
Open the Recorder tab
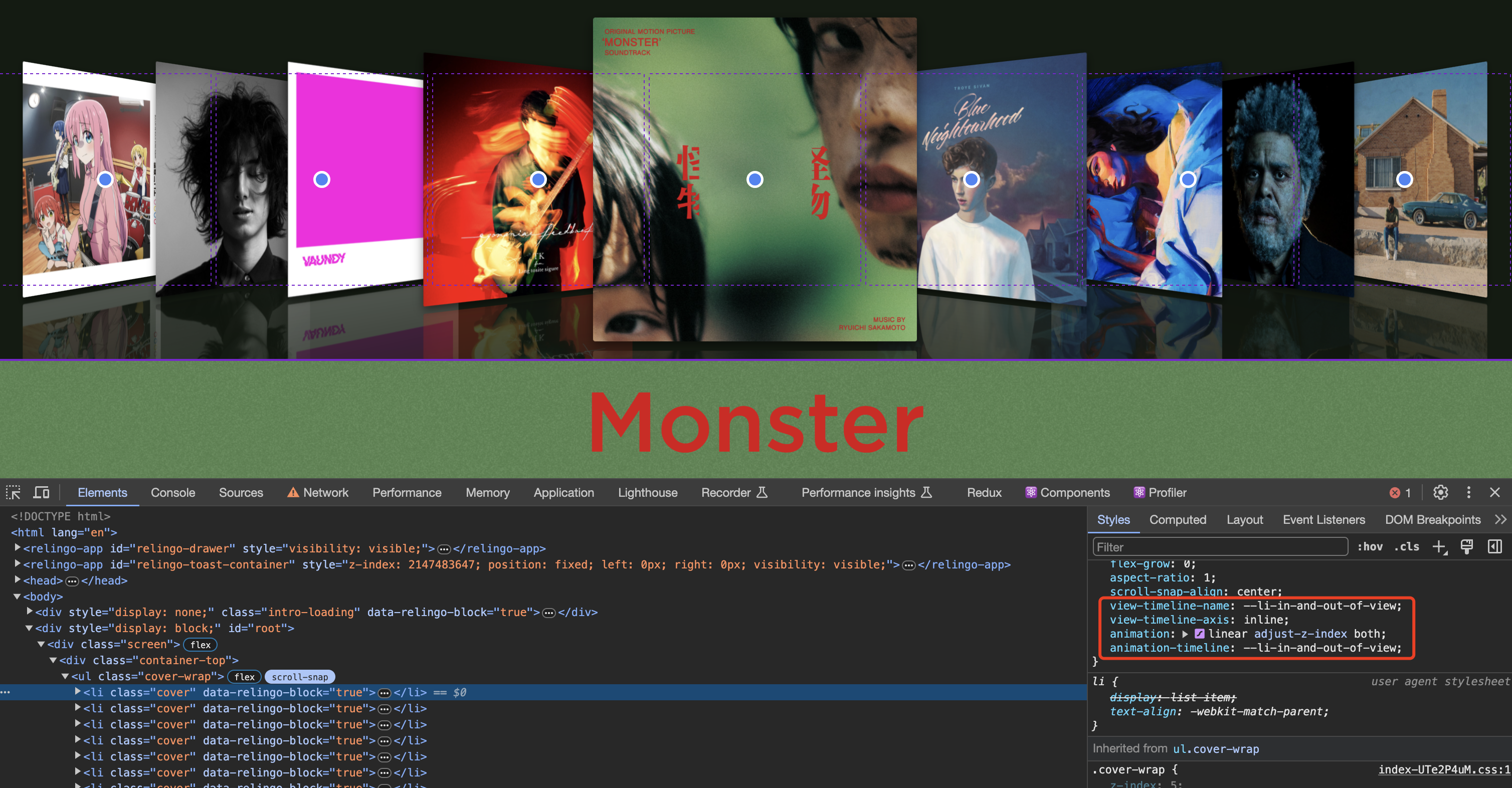click(734, 492)
